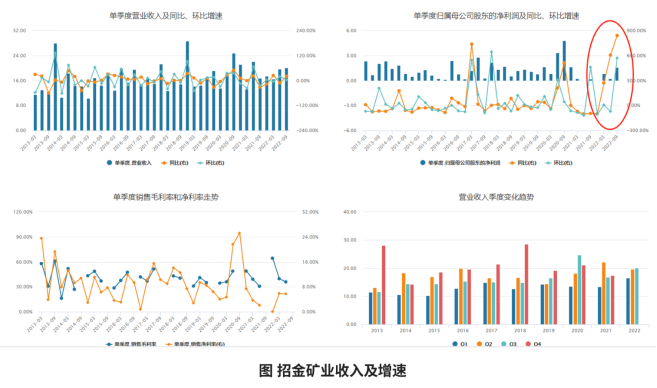Viewport: 657px width, 388px height.
Task: Click the 2016 label on quarterly revenue chart
Action: [463, 331]
